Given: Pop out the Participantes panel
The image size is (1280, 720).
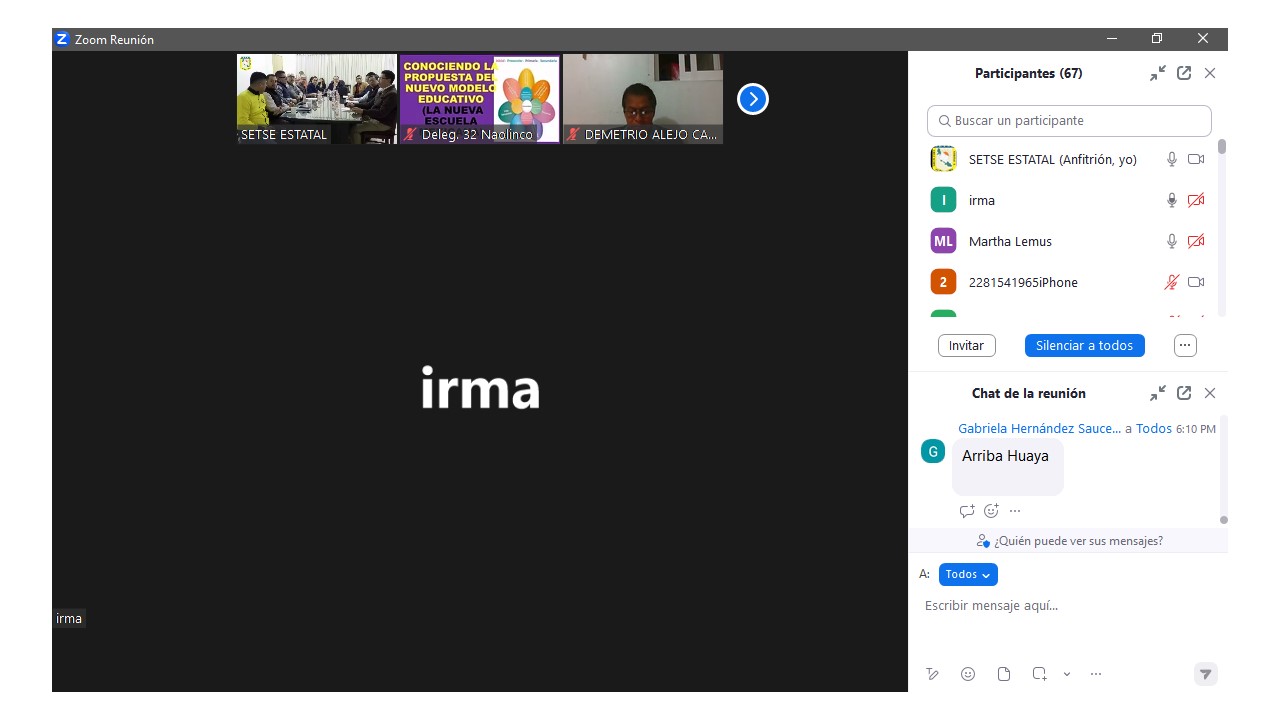Looking at the screenshot, I should (x=1184, y=73).
